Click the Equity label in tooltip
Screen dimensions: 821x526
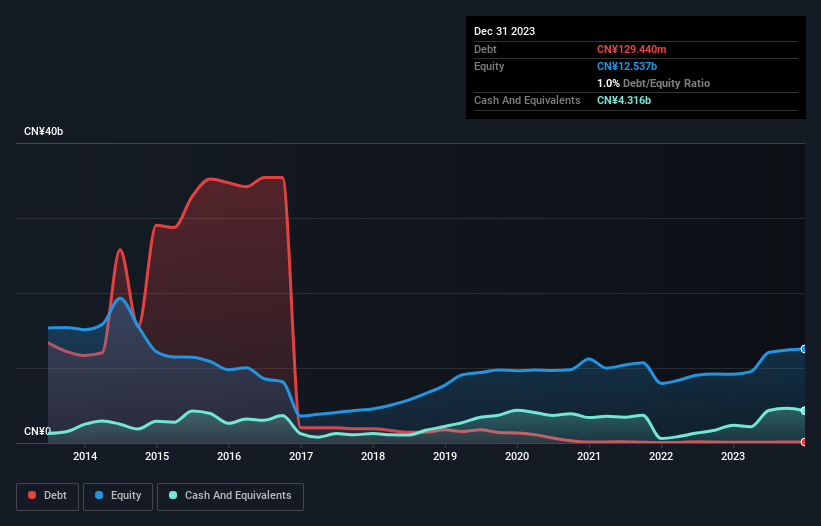pyautogui.click(x=489, y=66)
